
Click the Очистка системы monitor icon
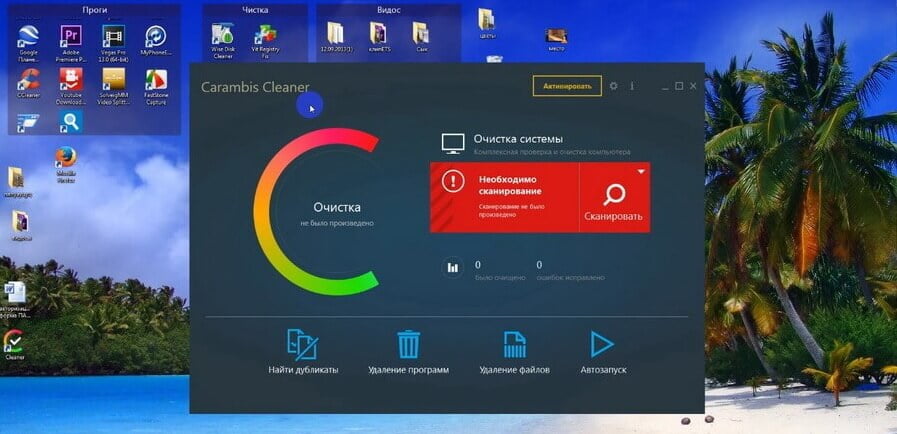coord(453,144)
